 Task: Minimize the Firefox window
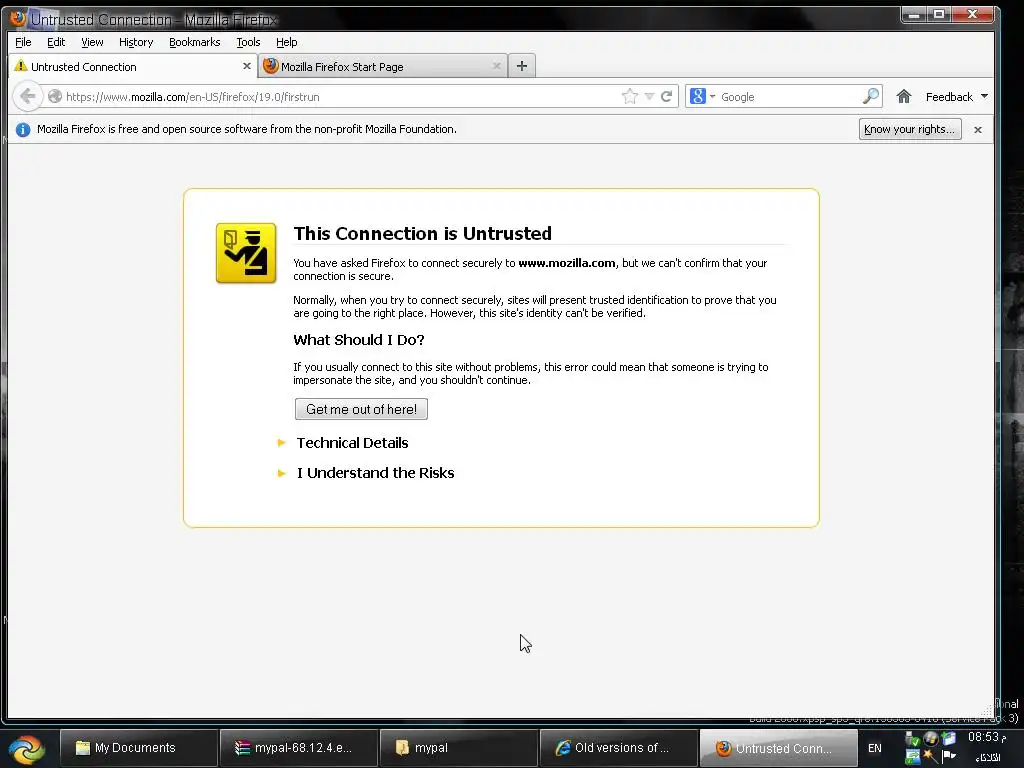coord(914,14)
